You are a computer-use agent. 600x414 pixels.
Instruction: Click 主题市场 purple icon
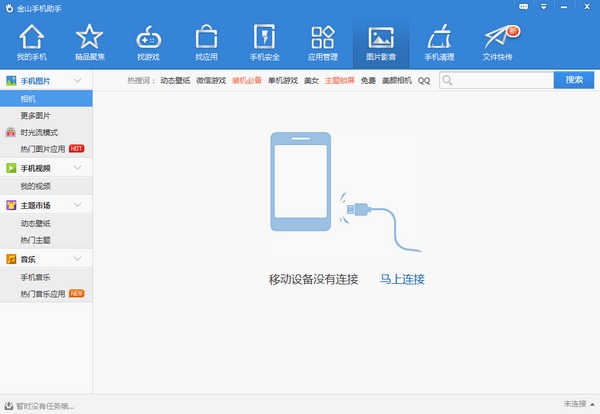[11, 205]
